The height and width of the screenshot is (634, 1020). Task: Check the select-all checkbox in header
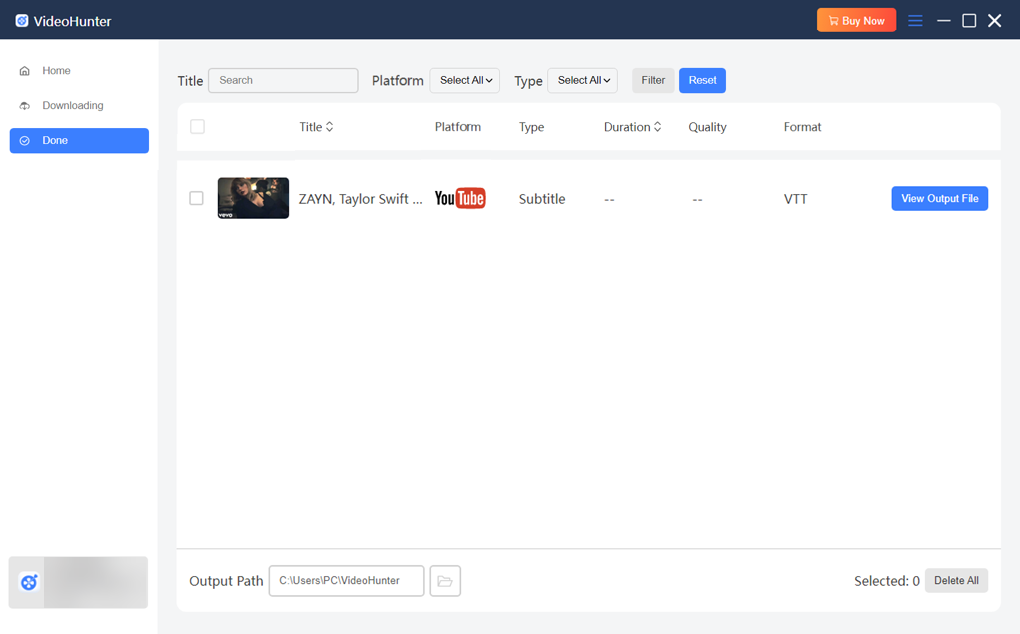tap(197, 127)
